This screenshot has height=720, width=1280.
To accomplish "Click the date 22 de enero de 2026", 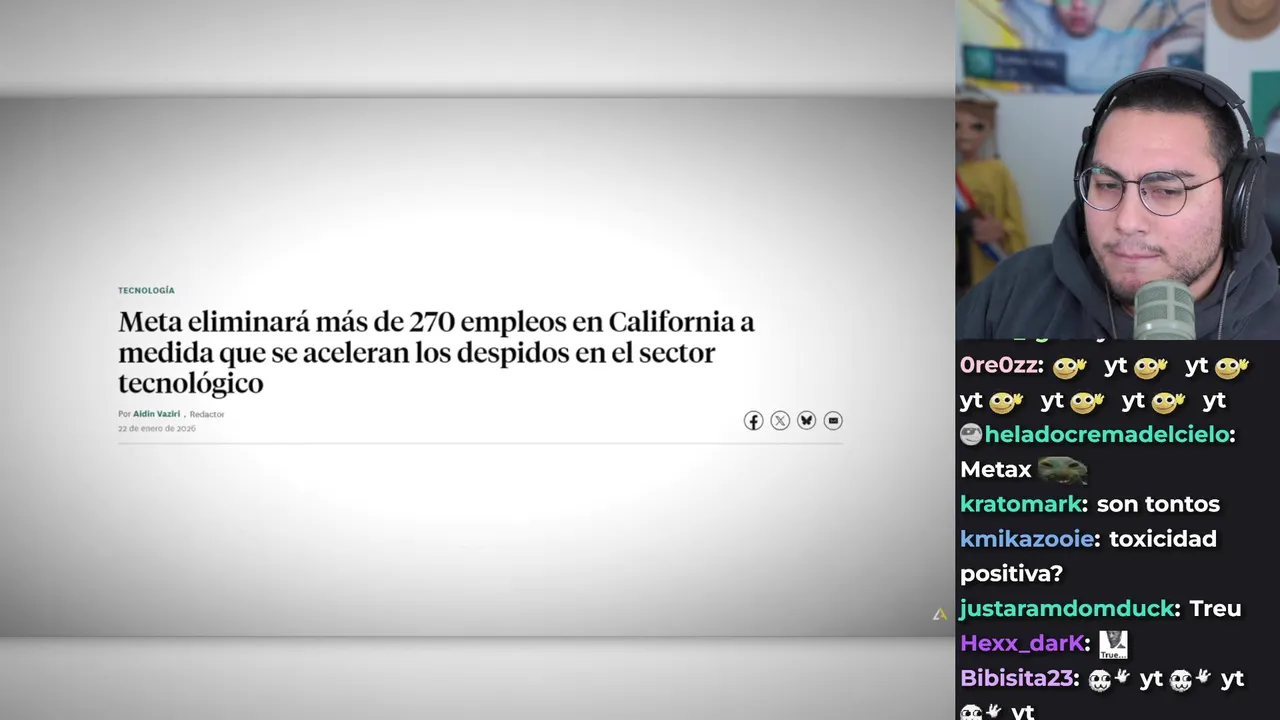I will tap(157, 429).
